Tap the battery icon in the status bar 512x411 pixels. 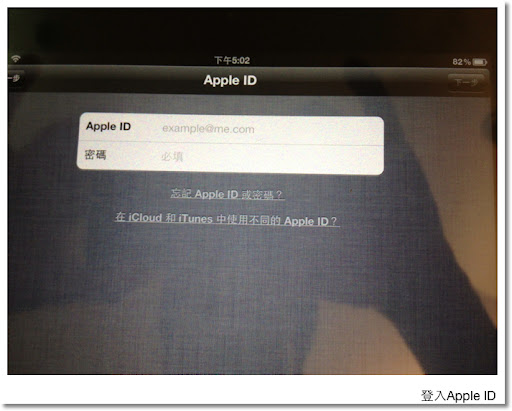pos(480,62)
